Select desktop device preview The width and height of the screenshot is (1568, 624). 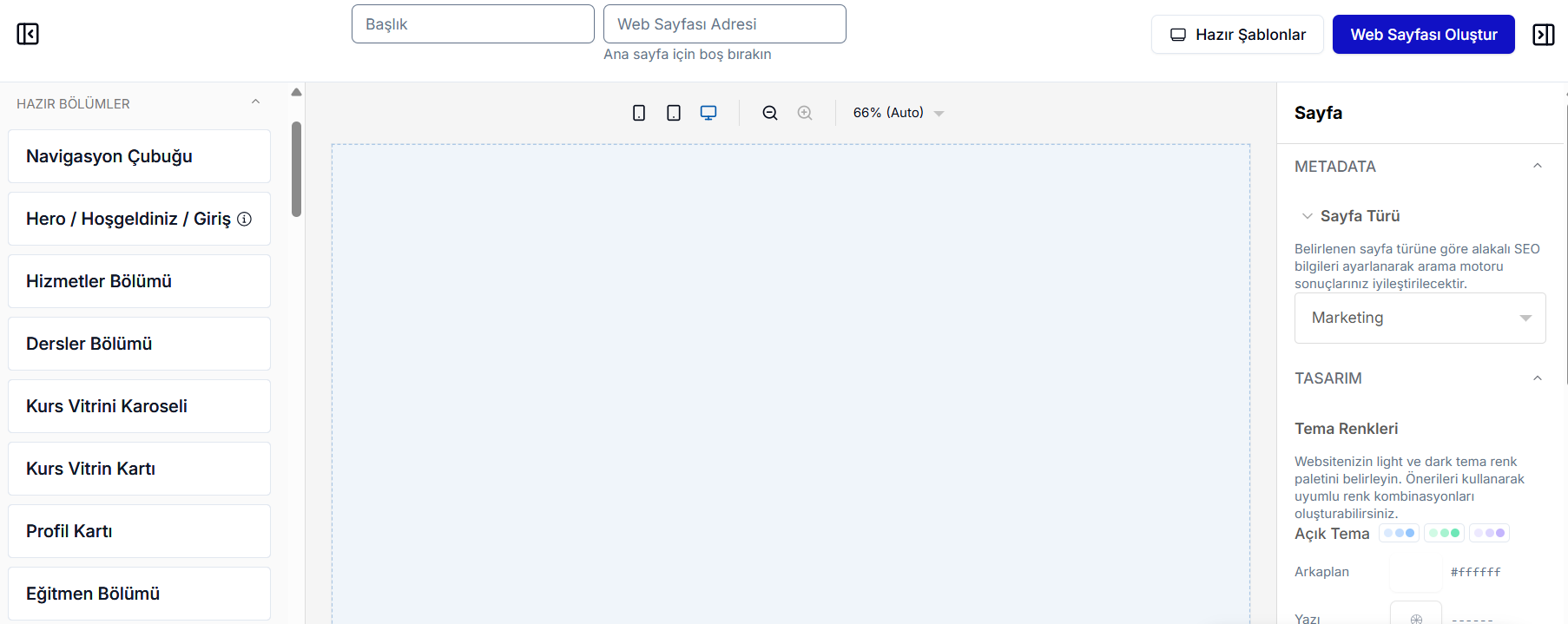pos(708,113)
